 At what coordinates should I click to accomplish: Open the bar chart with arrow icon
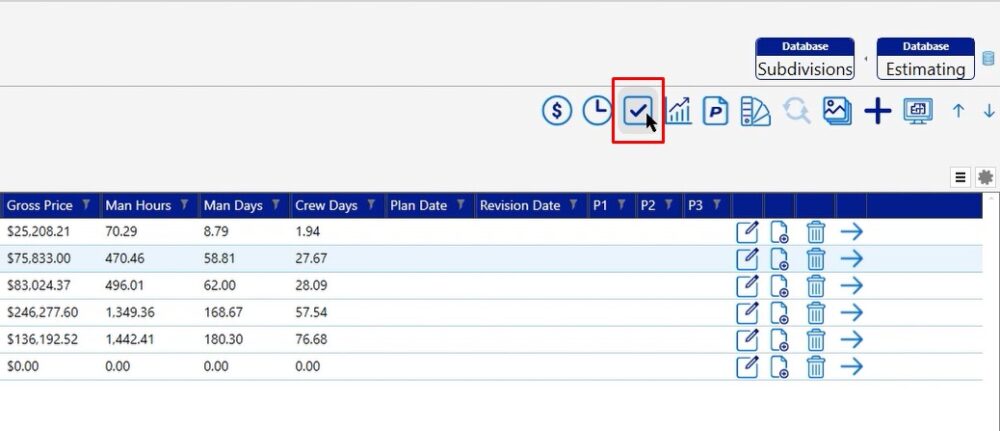(678, 111)
